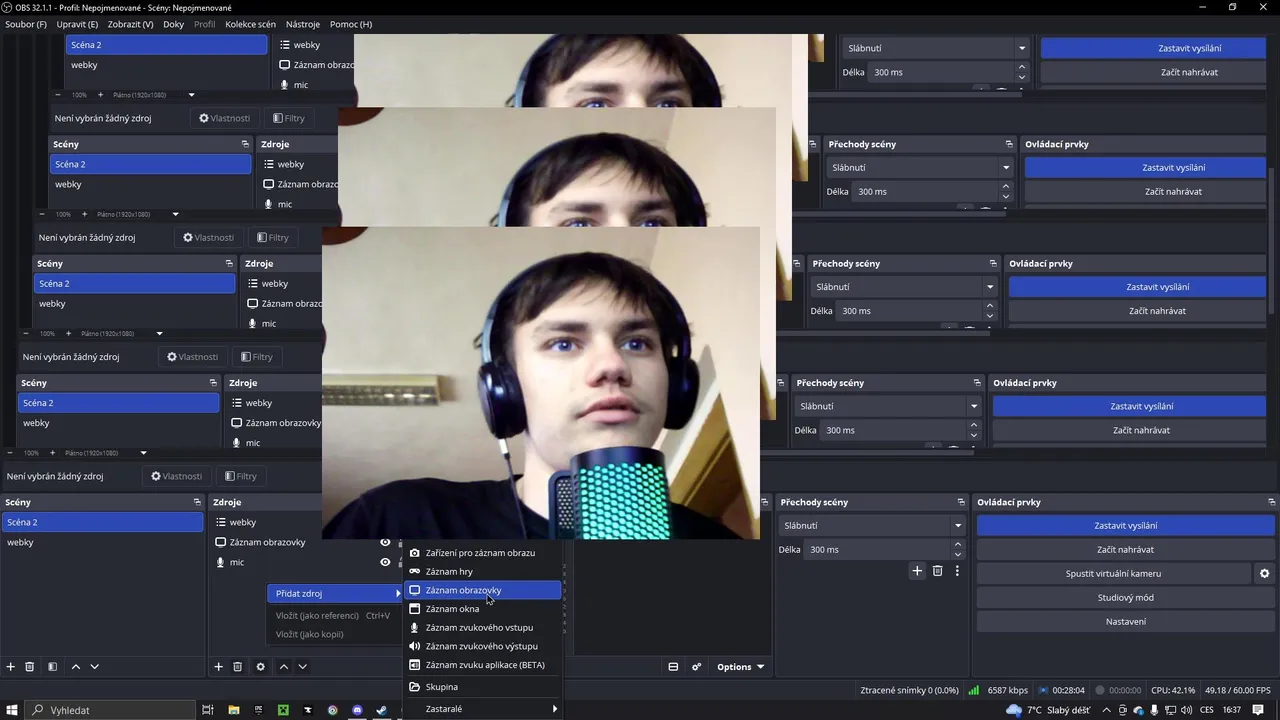Open Steam from the Windows taskbar
The height and width of the screenshot is (720, 1280).
382,710
